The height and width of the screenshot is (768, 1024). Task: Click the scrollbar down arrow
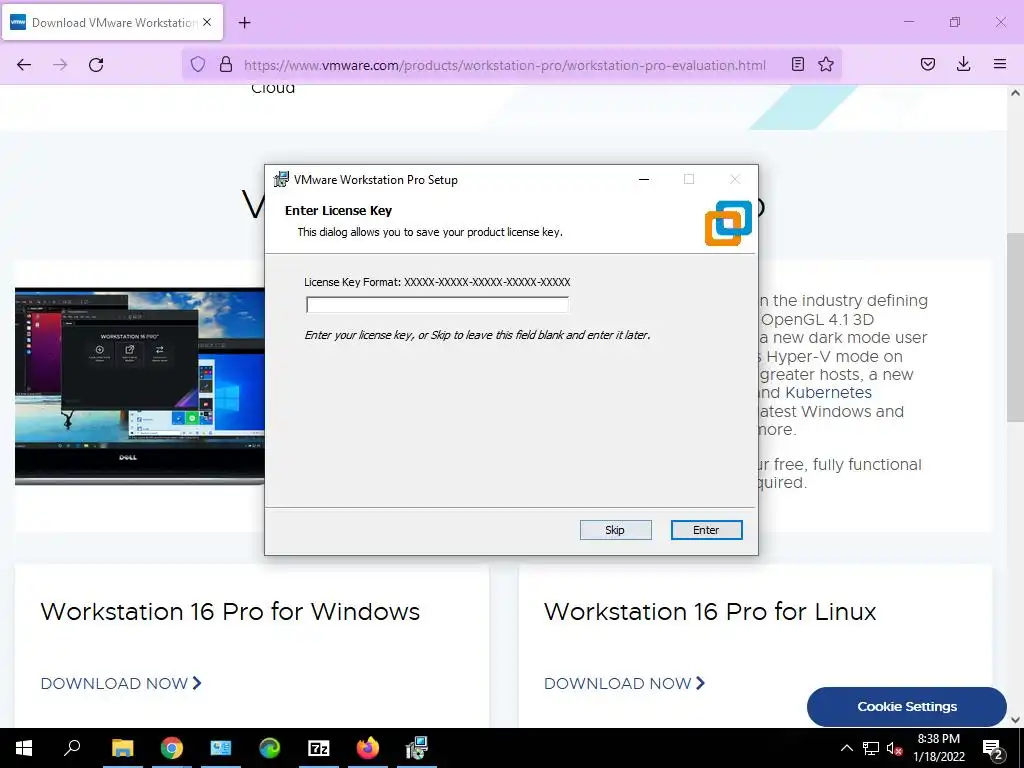[1015, 720]
